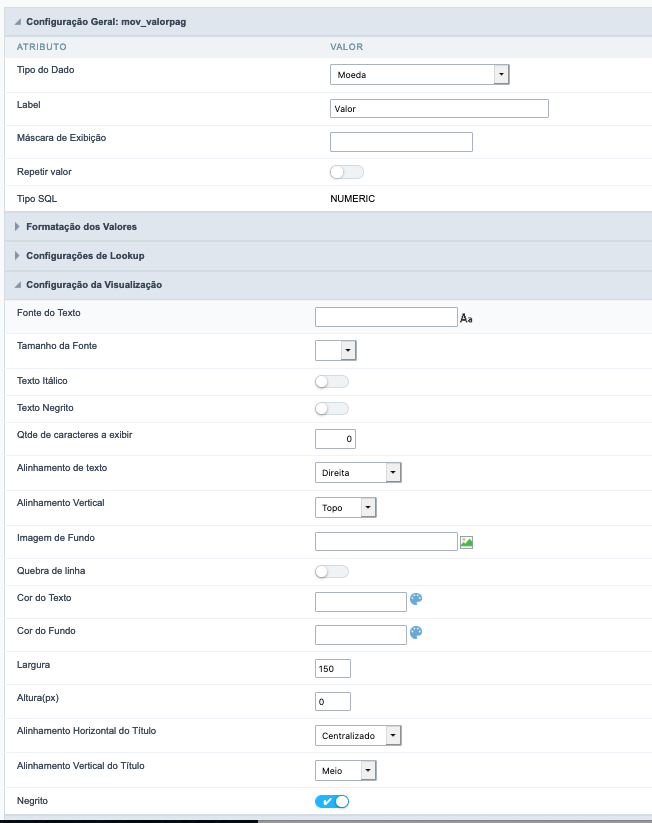Open color palette for Cor do Texto
Viewport: 652px width, 823px height.
pyautogui.click(x=417, y=600)
